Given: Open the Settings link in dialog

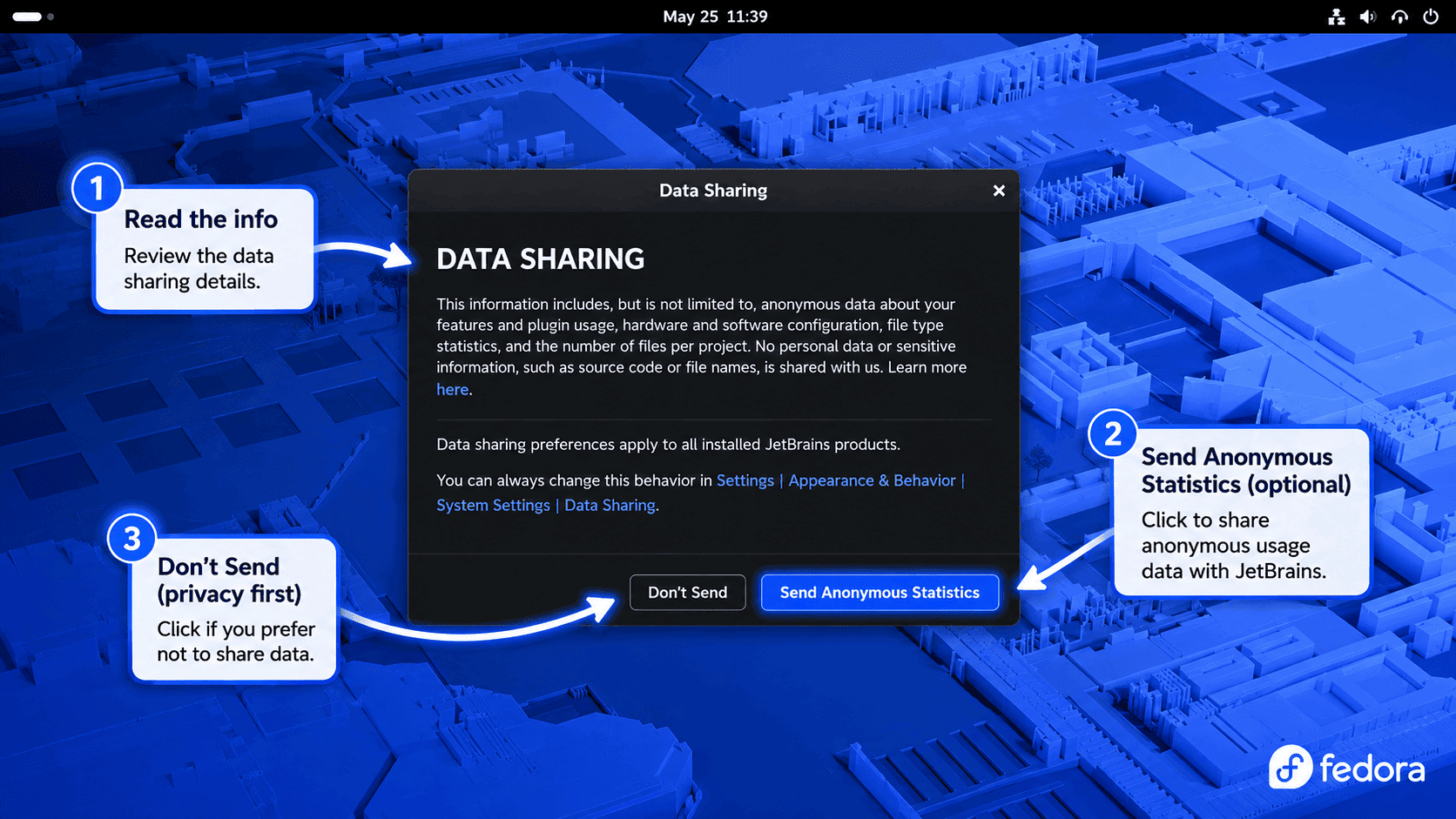Looking at the screenshot, I should point(745,480).
